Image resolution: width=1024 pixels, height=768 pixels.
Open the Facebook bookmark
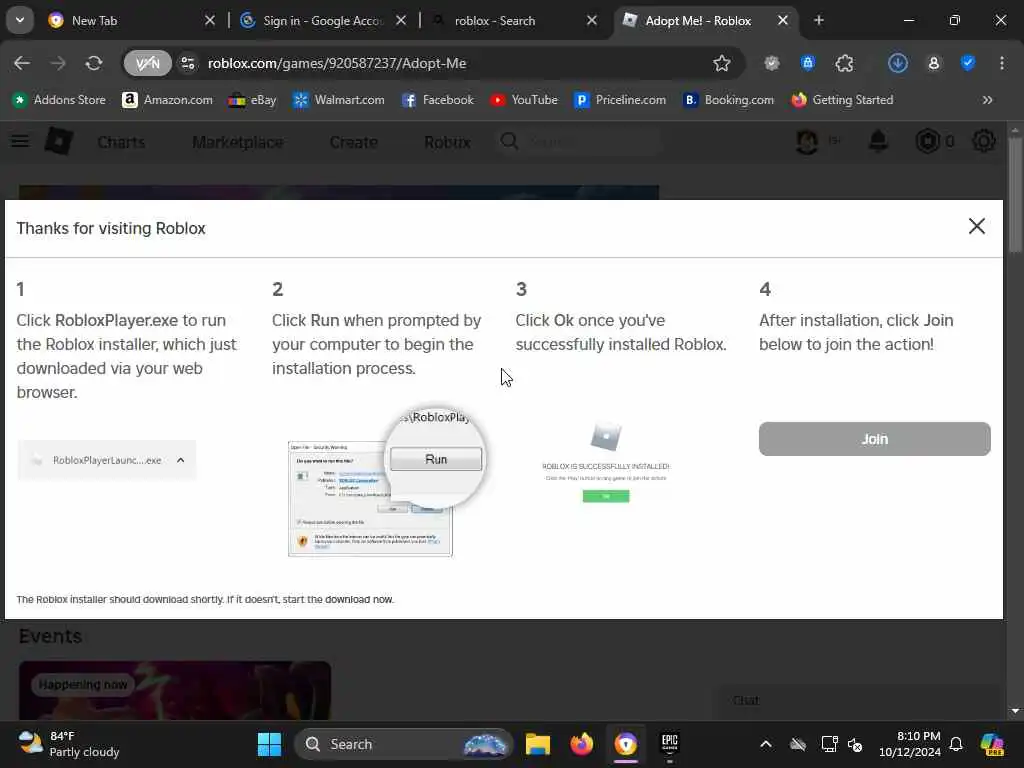click(x=438, y=100)
